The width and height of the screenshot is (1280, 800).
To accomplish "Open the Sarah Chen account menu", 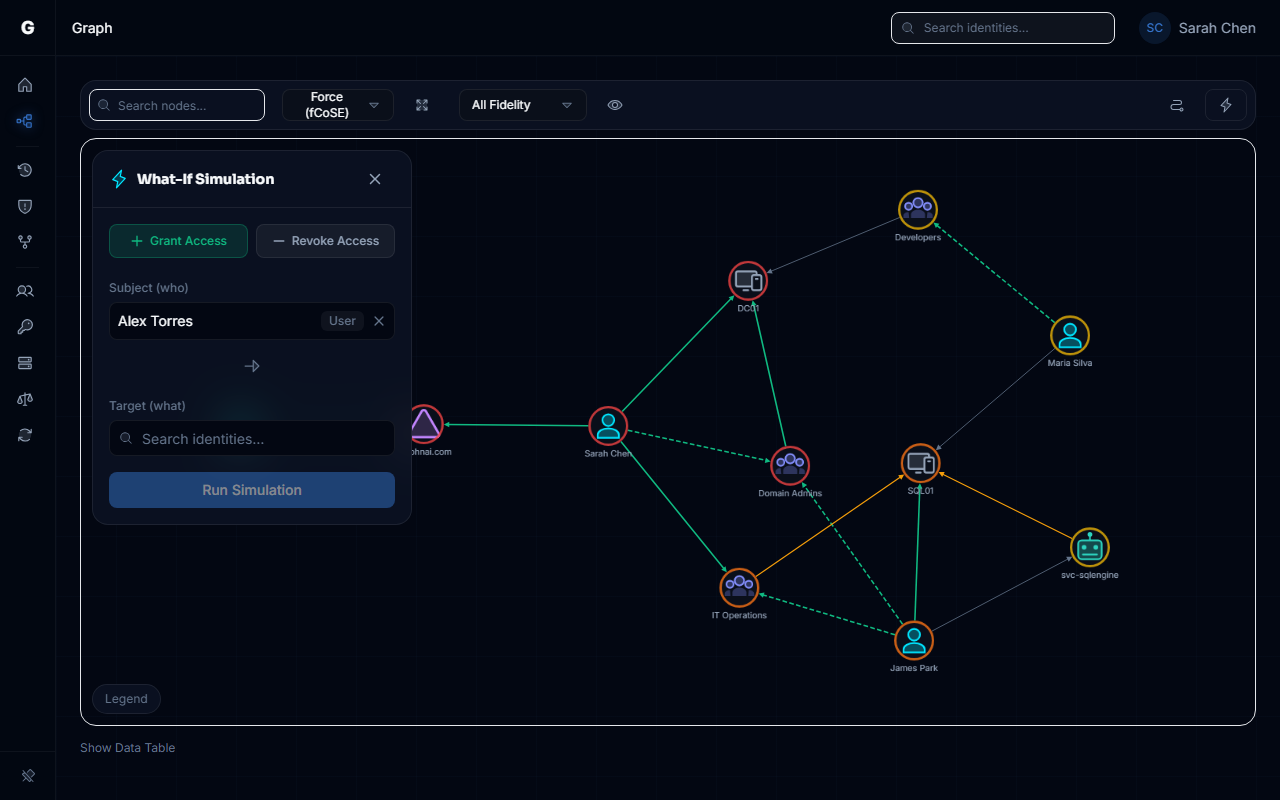I will (1197, 28).
